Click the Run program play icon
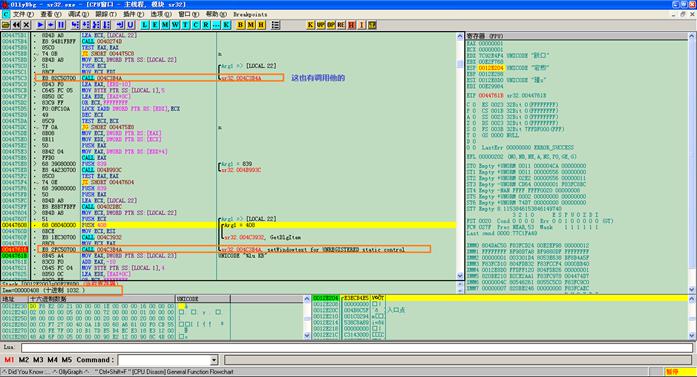 pyautogui.click(x=40, y=25)
